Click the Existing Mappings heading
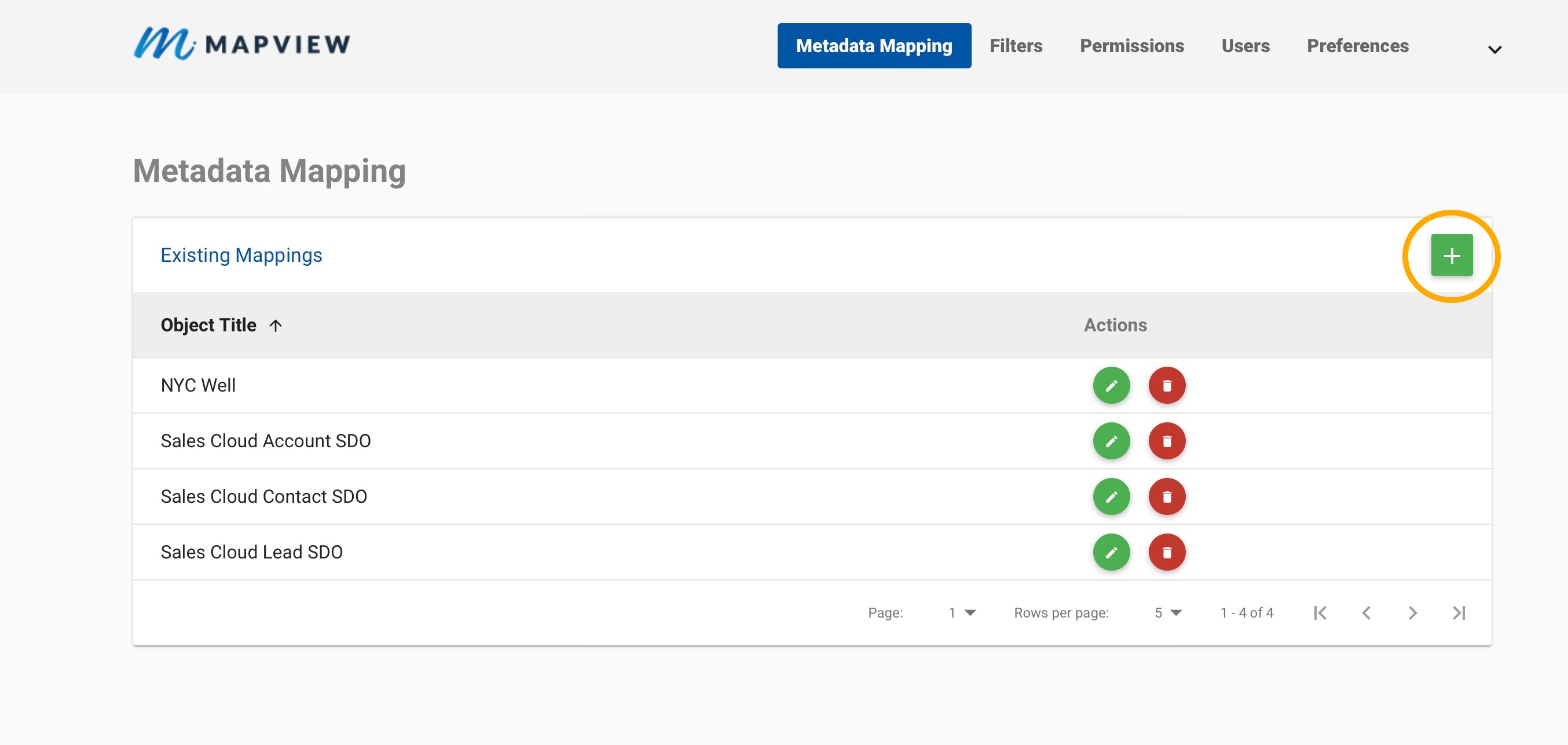 [241, 255]
